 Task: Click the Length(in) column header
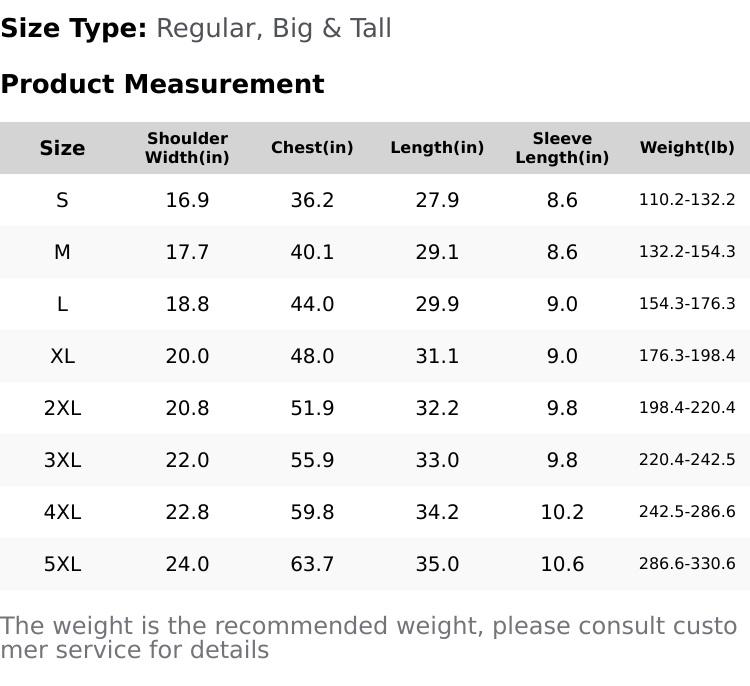pyautogui.click(x=437, y=148)
